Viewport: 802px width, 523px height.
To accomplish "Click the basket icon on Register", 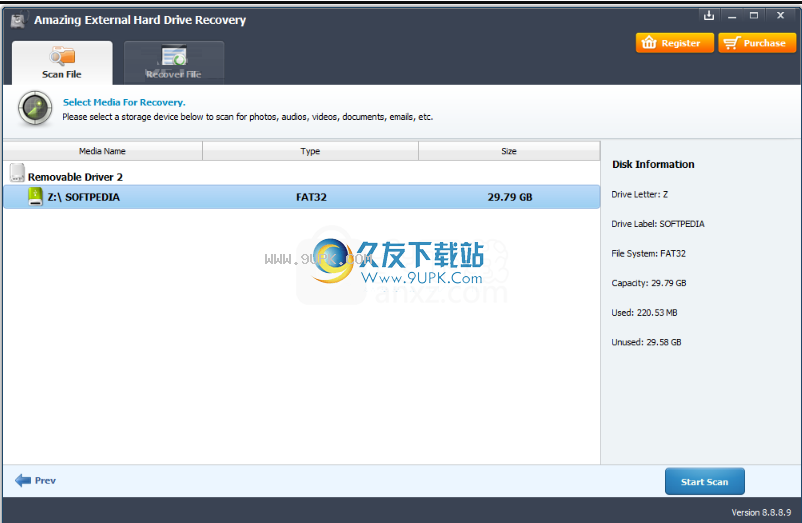I will pyautogui.click(x=649, y=42).
